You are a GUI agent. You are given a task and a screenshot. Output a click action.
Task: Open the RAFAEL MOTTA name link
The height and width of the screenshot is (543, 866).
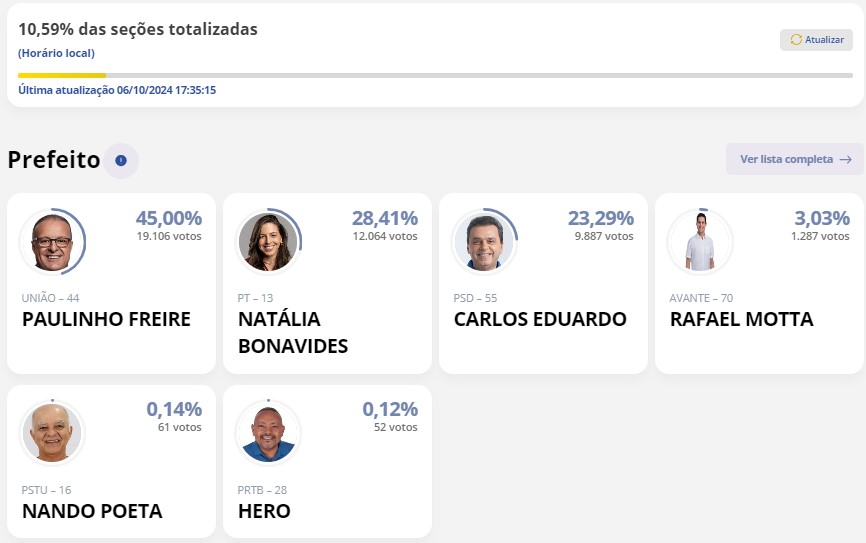tap(741, 320)
